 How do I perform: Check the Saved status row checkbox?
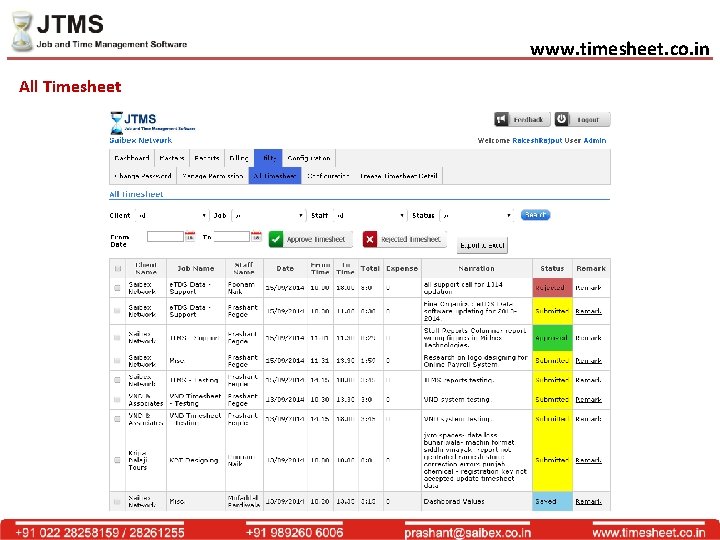118,502
